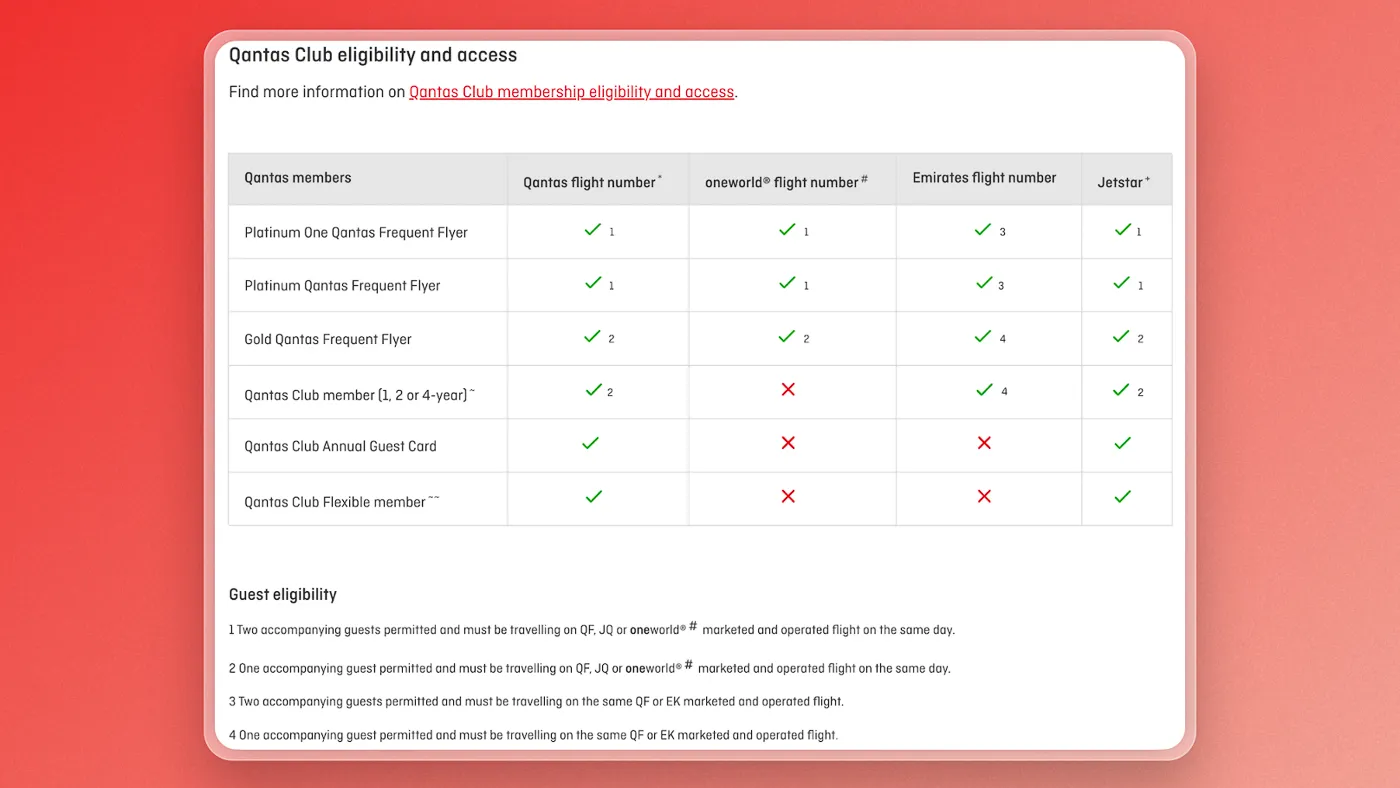Click the Qantas Club Flexible member row label
1400x788 pixels.
[x=342, y=501]
